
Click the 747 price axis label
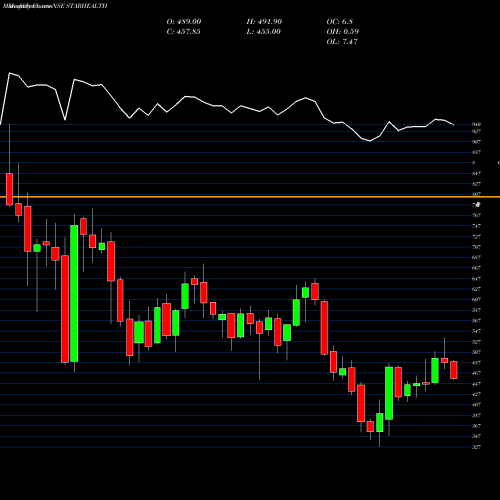pyautogui.click(x=476, y=226)
